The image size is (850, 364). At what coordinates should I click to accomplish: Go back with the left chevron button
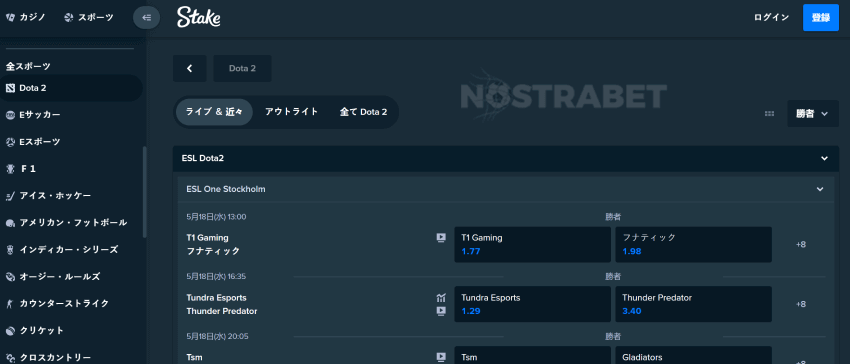[190, 68]
